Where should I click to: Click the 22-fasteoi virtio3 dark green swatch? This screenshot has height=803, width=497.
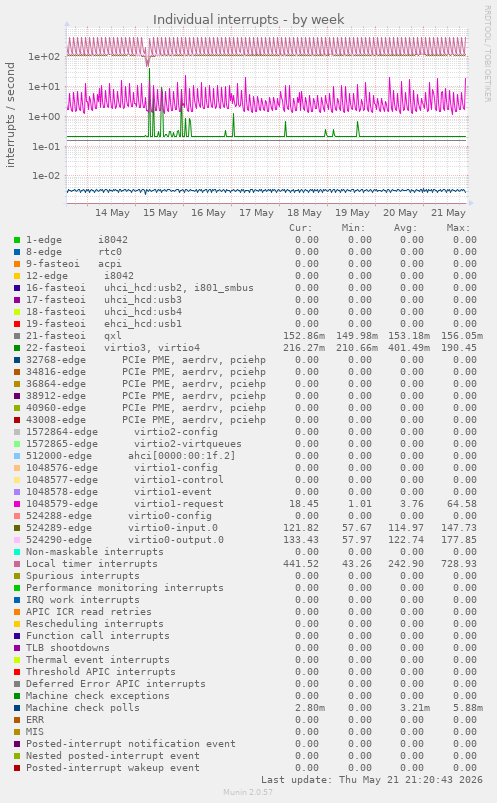[x=17, y=348]
